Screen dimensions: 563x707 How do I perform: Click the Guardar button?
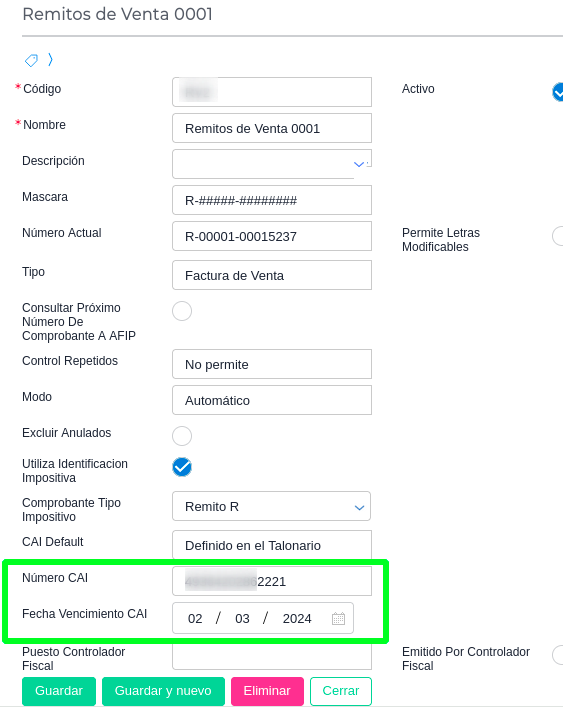(x=59, y=691)
